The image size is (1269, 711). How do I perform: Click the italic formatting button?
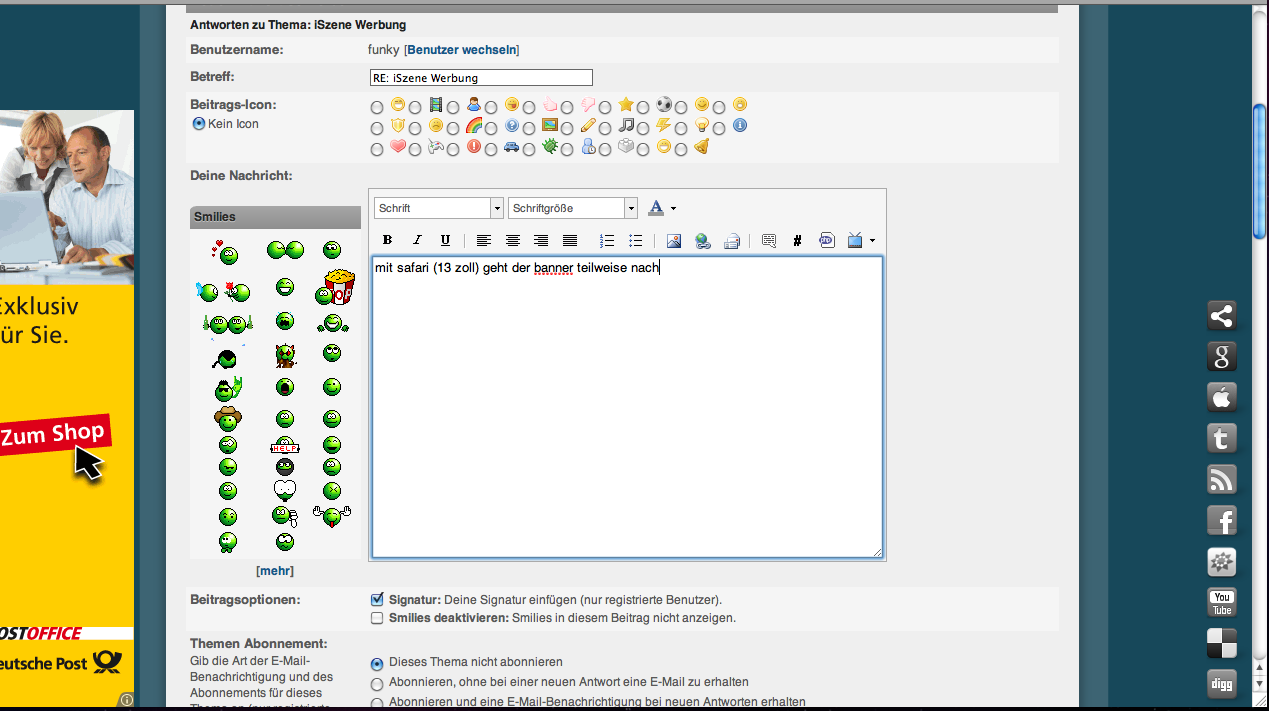click(x=417, y=240)
